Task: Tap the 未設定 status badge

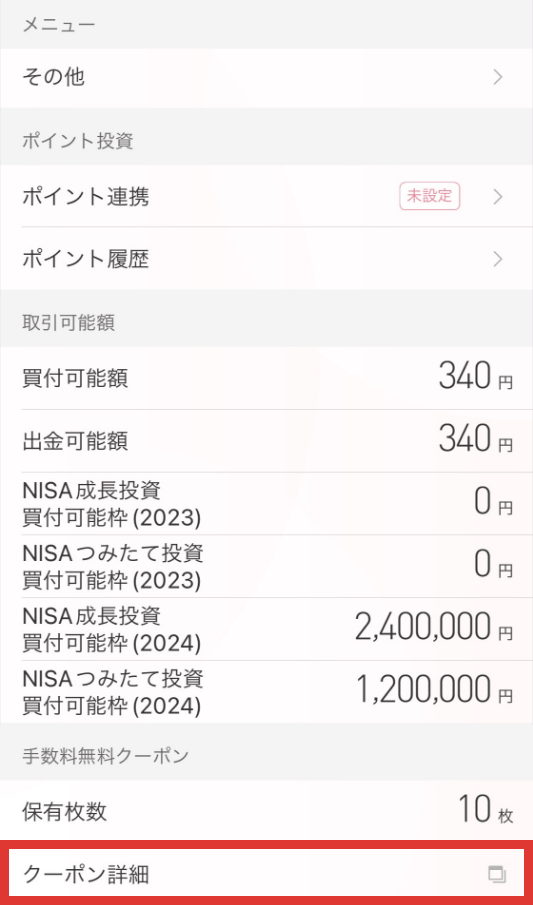Action: (x=430, y=196)
